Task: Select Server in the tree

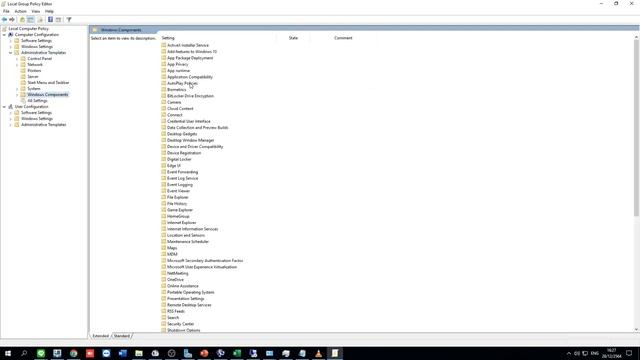Action: (x=33, y=77)
